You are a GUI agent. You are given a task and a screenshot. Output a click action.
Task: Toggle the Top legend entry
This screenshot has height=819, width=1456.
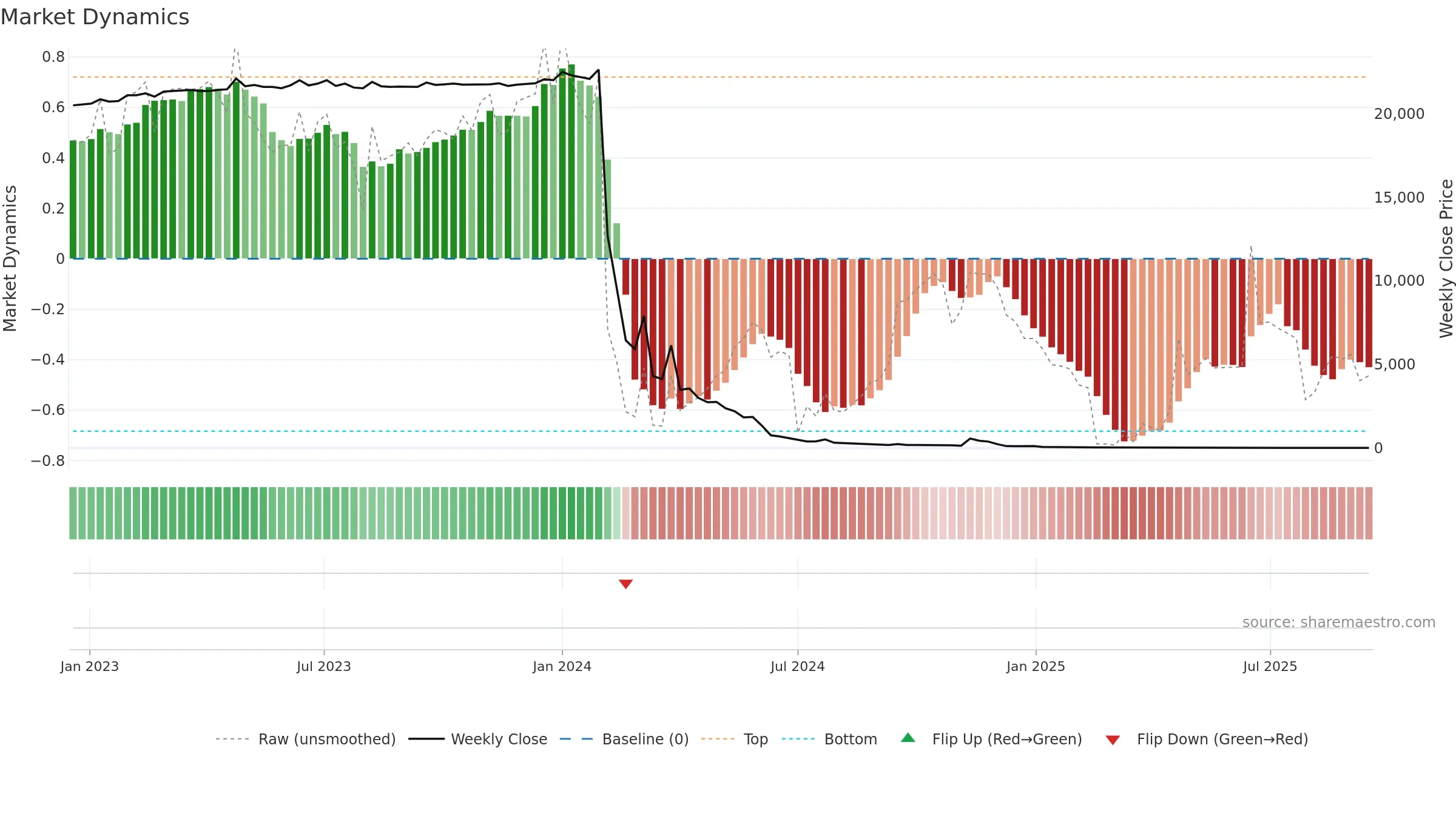pyautogui.click(x=735, y=739)
